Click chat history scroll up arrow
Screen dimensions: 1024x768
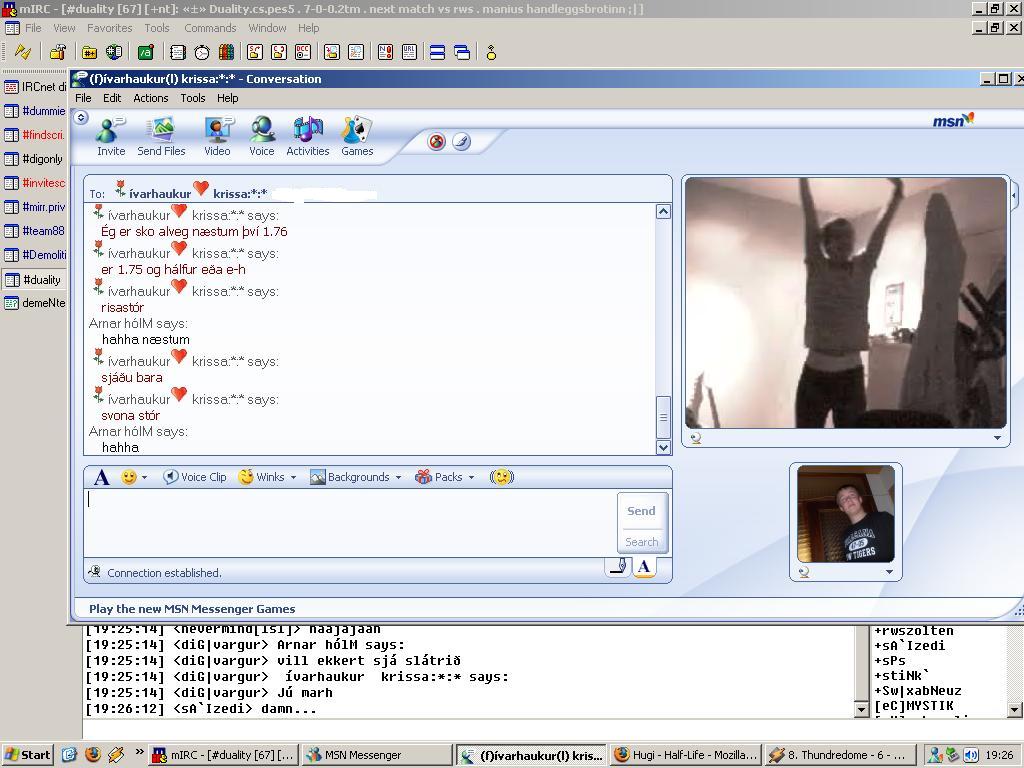tap(663, 211)
